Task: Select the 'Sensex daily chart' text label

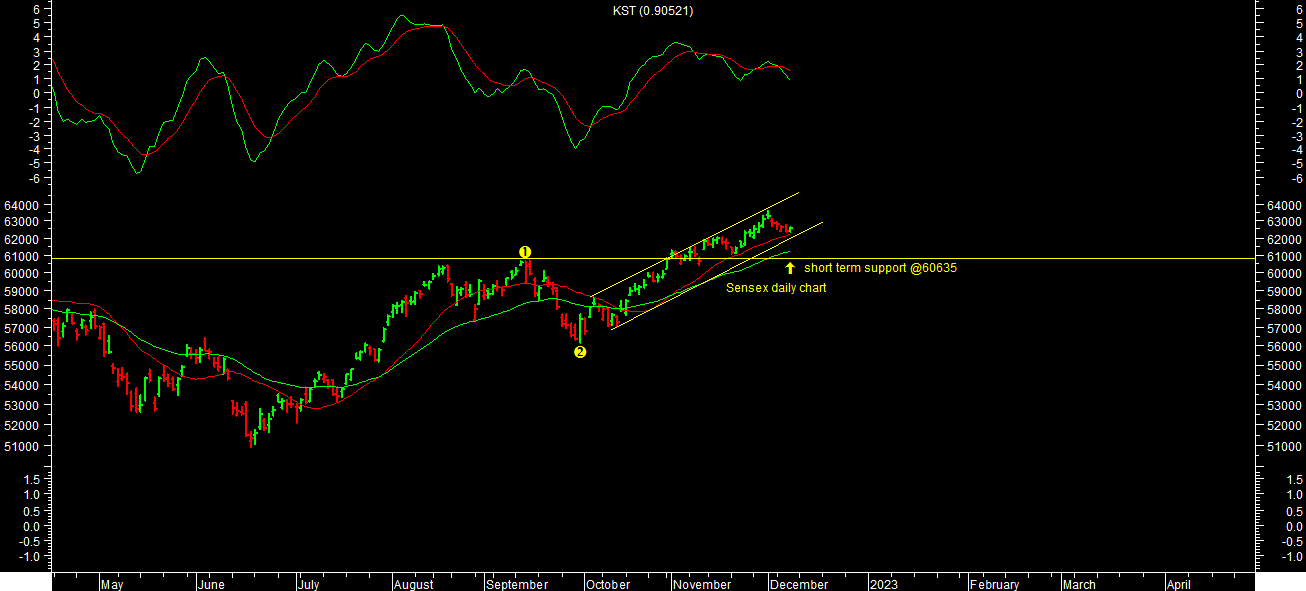Action: [x=776, y=288]
